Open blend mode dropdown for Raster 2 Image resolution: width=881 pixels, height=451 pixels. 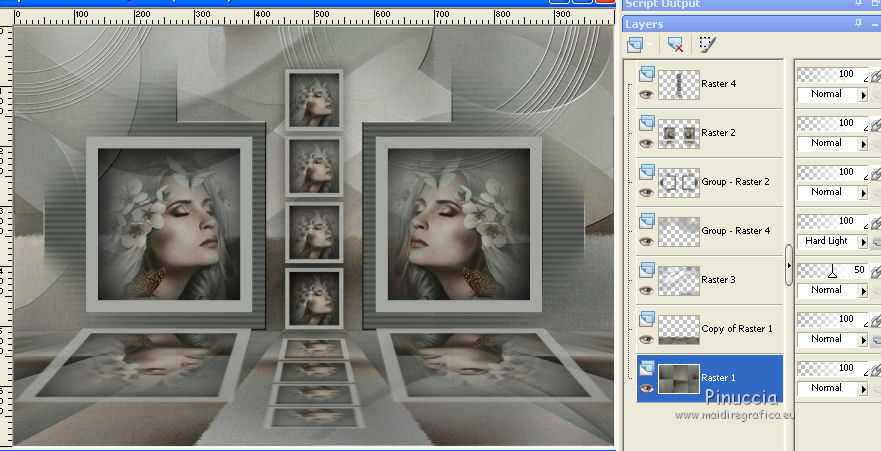coord(863,143)
